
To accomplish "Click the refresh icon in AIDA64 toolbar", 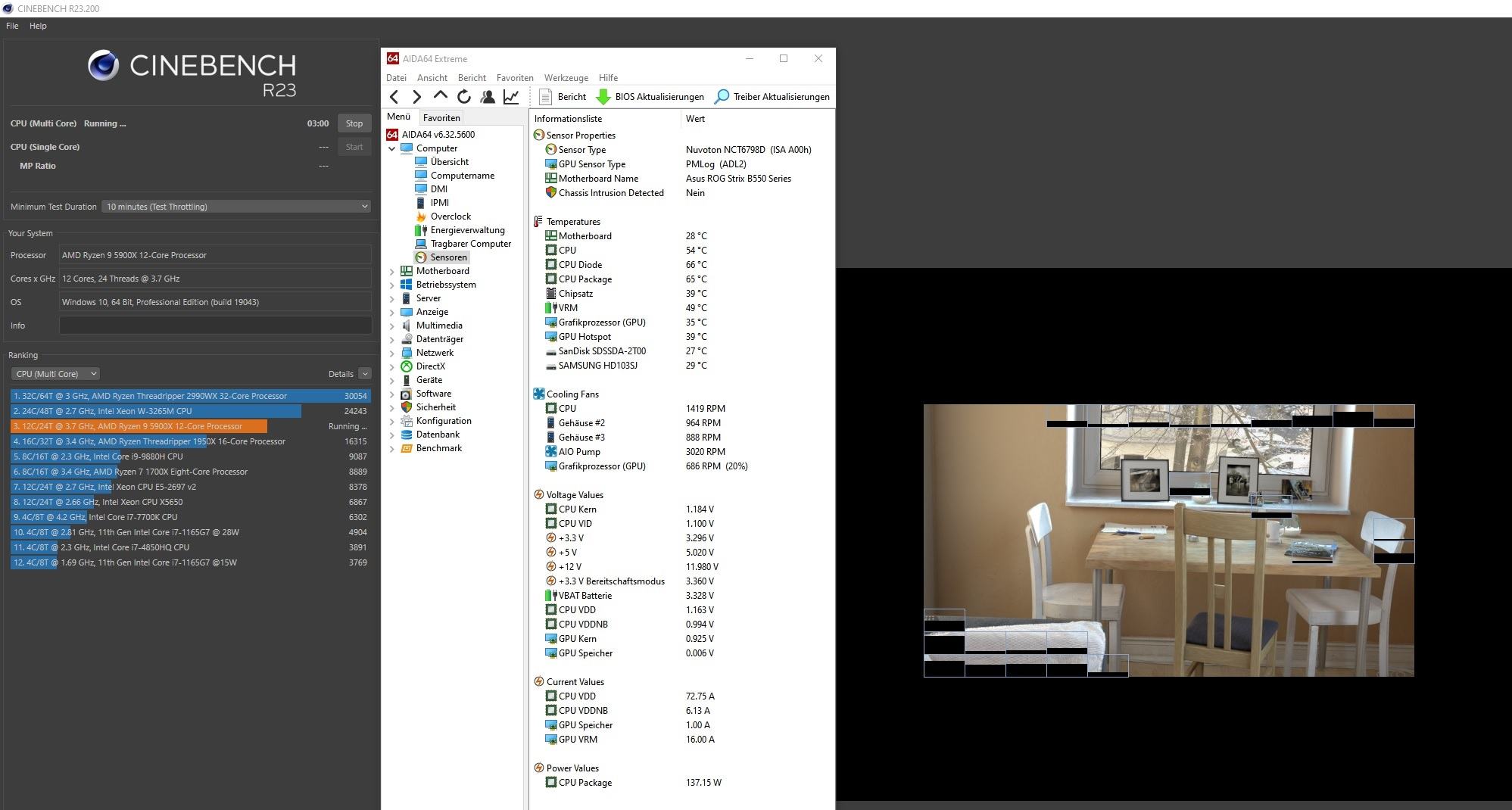I will pos(463,97).
